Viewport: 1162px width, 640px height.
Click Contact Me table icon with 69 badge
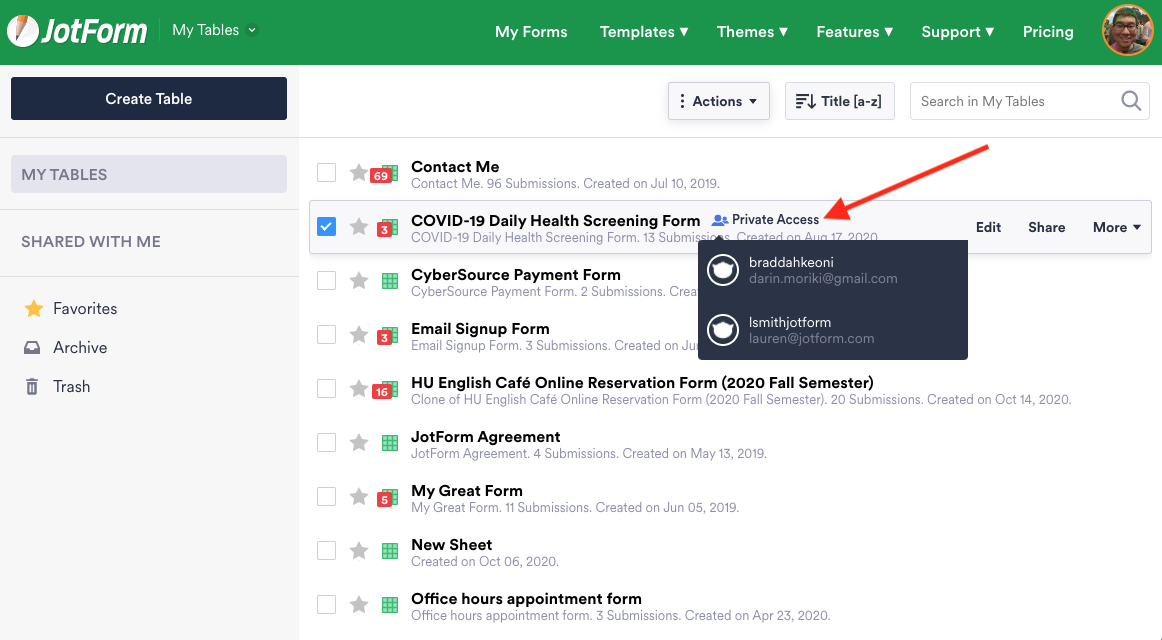click(385, 174)
